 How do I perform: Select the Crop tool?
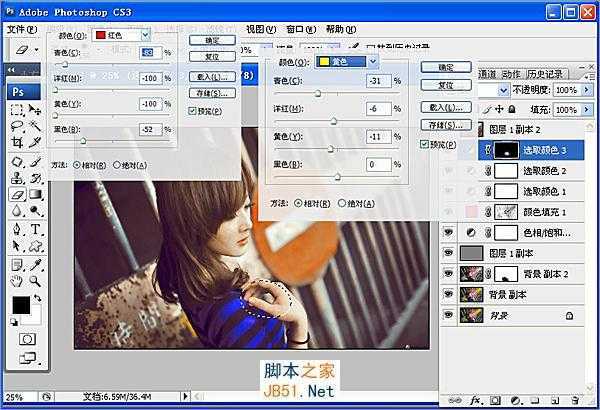click(x=17, y=142)
